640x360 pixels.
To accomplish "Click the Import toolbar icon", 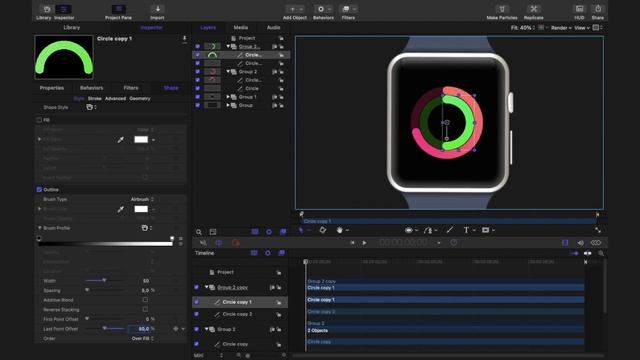I will point(158,9).
